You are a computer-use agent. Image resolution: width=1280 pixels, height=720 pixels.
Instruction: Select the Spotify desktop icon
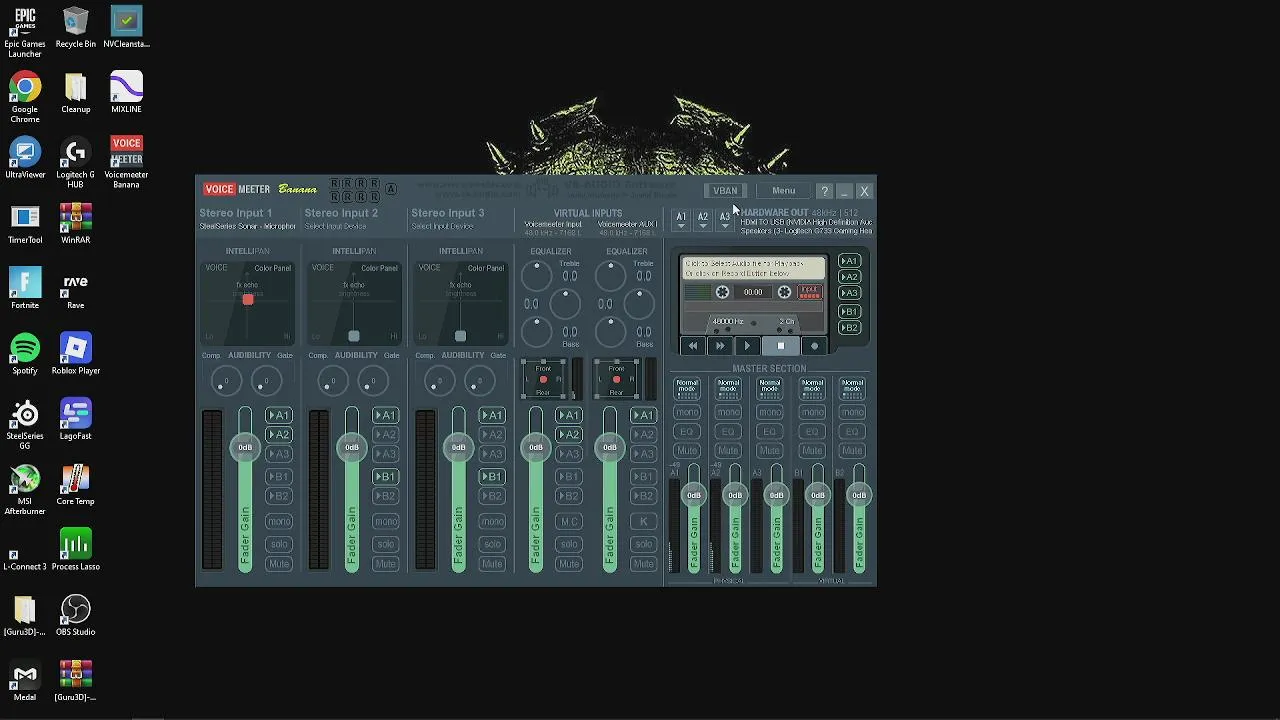tap(25, 354)
